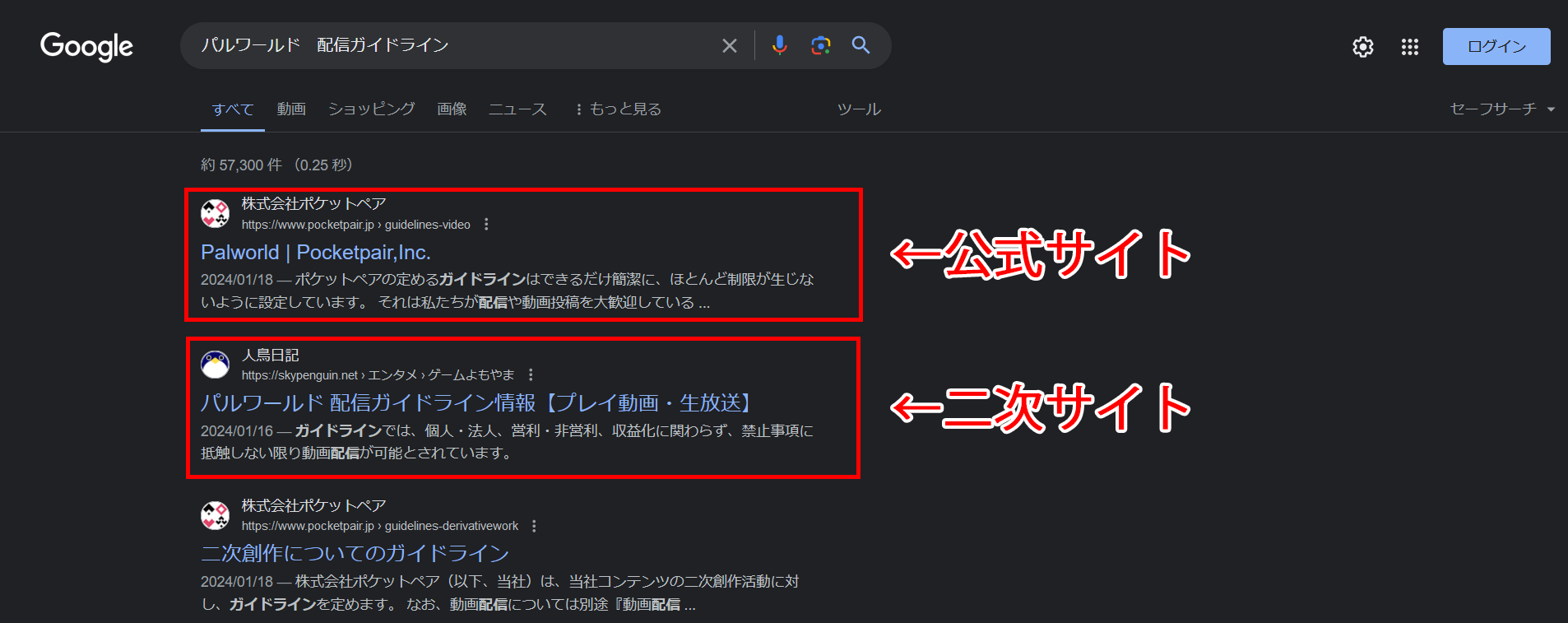This screenshot has width=1568, height=623.
Task: Click the skypenguin.net URL breadcrumb
Action: 378,375
